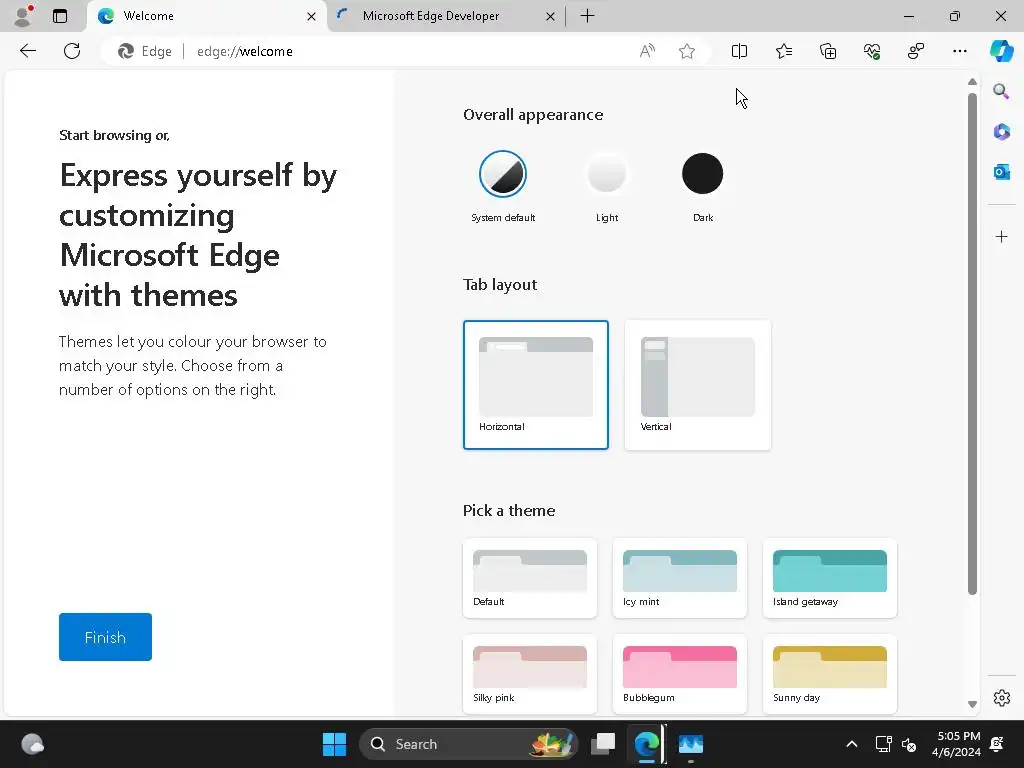This screenshot has width=1024, height=768.
Task: Open Windows Start menu
Action: point(334,744)
